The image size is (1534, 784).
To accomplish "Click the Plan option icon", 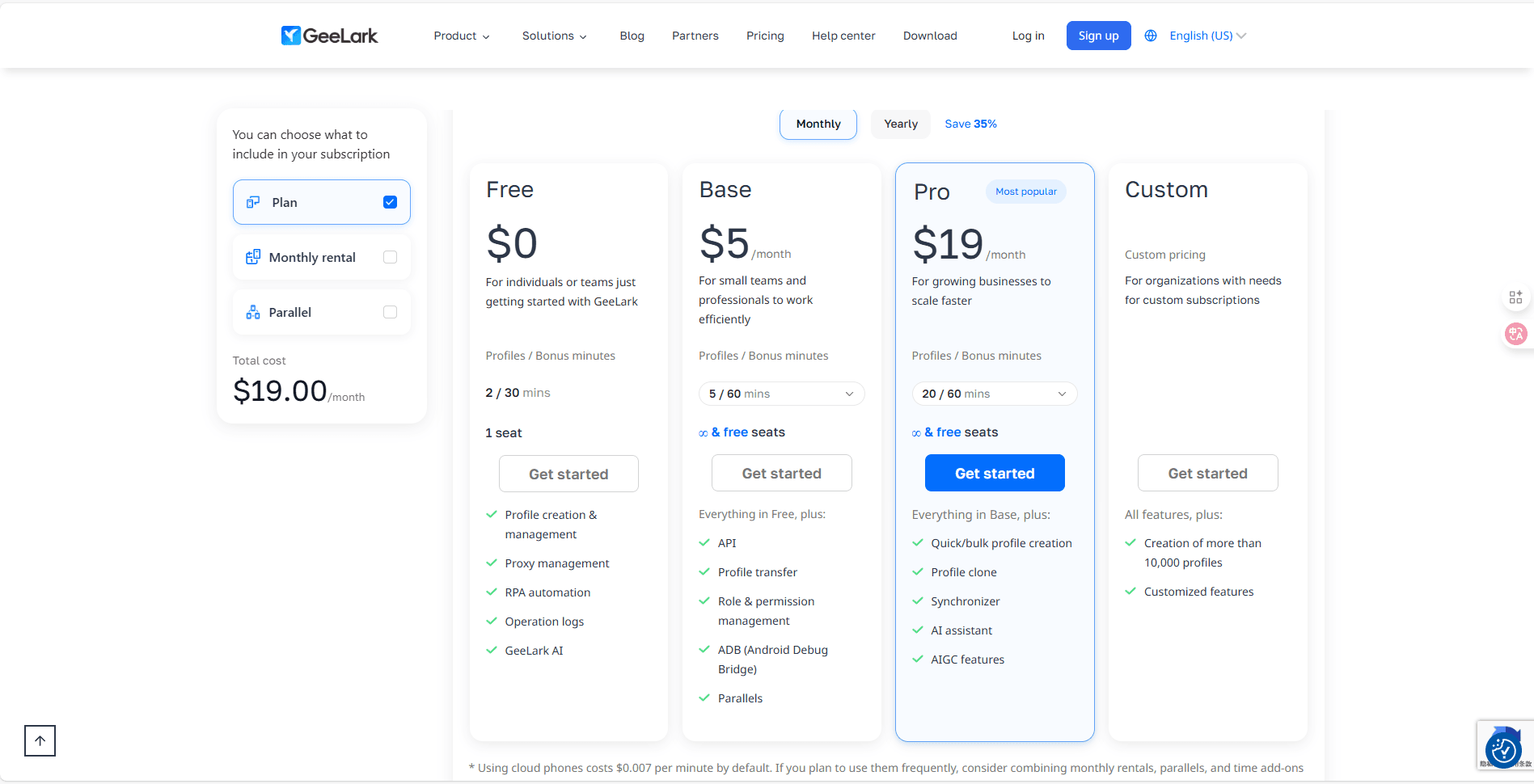I will pos(253,202).
